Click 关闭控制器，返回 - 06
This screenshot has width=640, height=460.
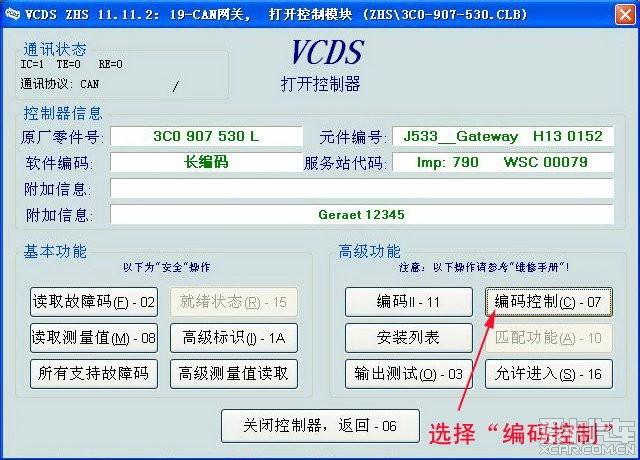(x=320, y=426)
